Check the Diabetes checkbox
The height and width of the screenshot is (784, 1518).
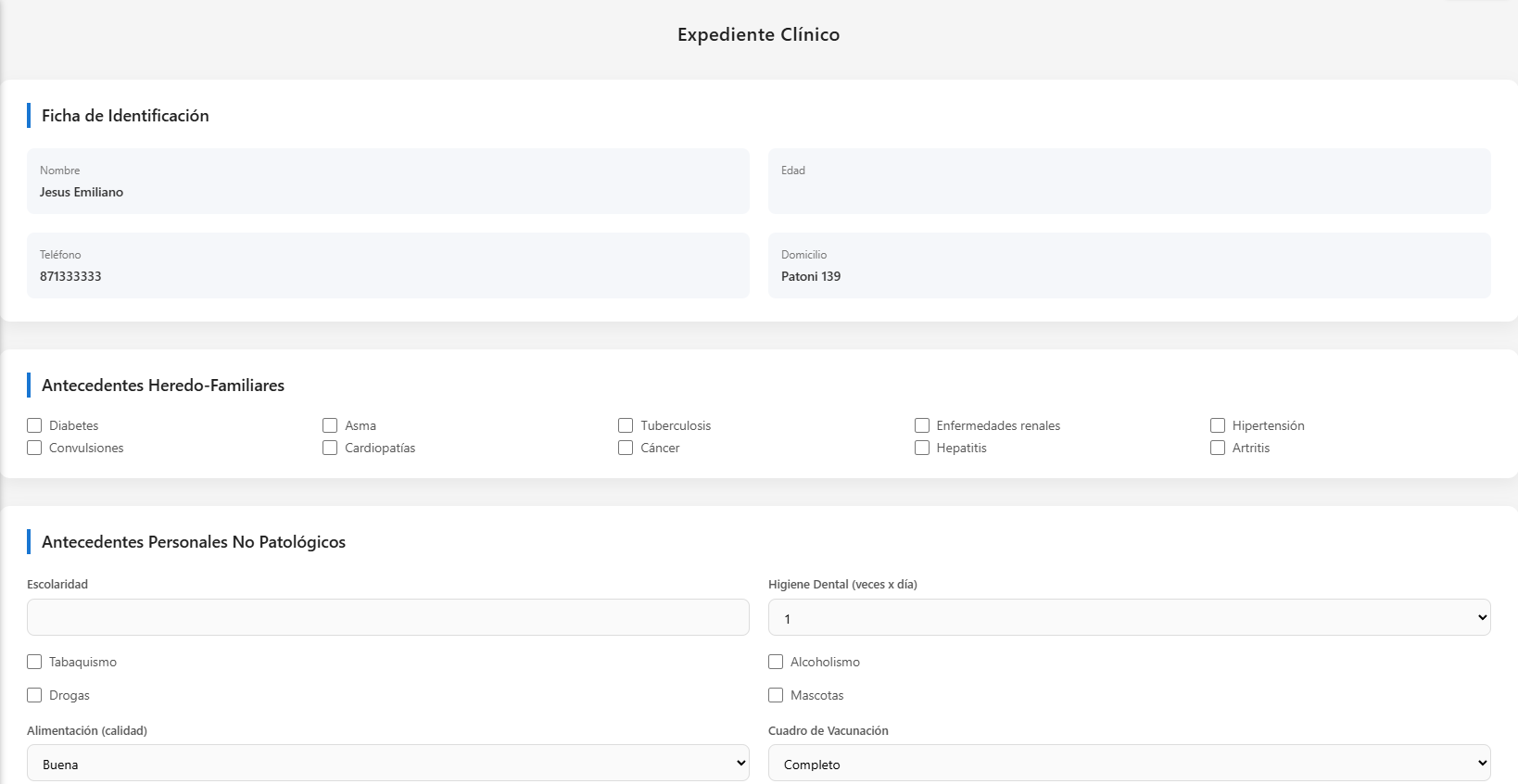tap(34, 425)
